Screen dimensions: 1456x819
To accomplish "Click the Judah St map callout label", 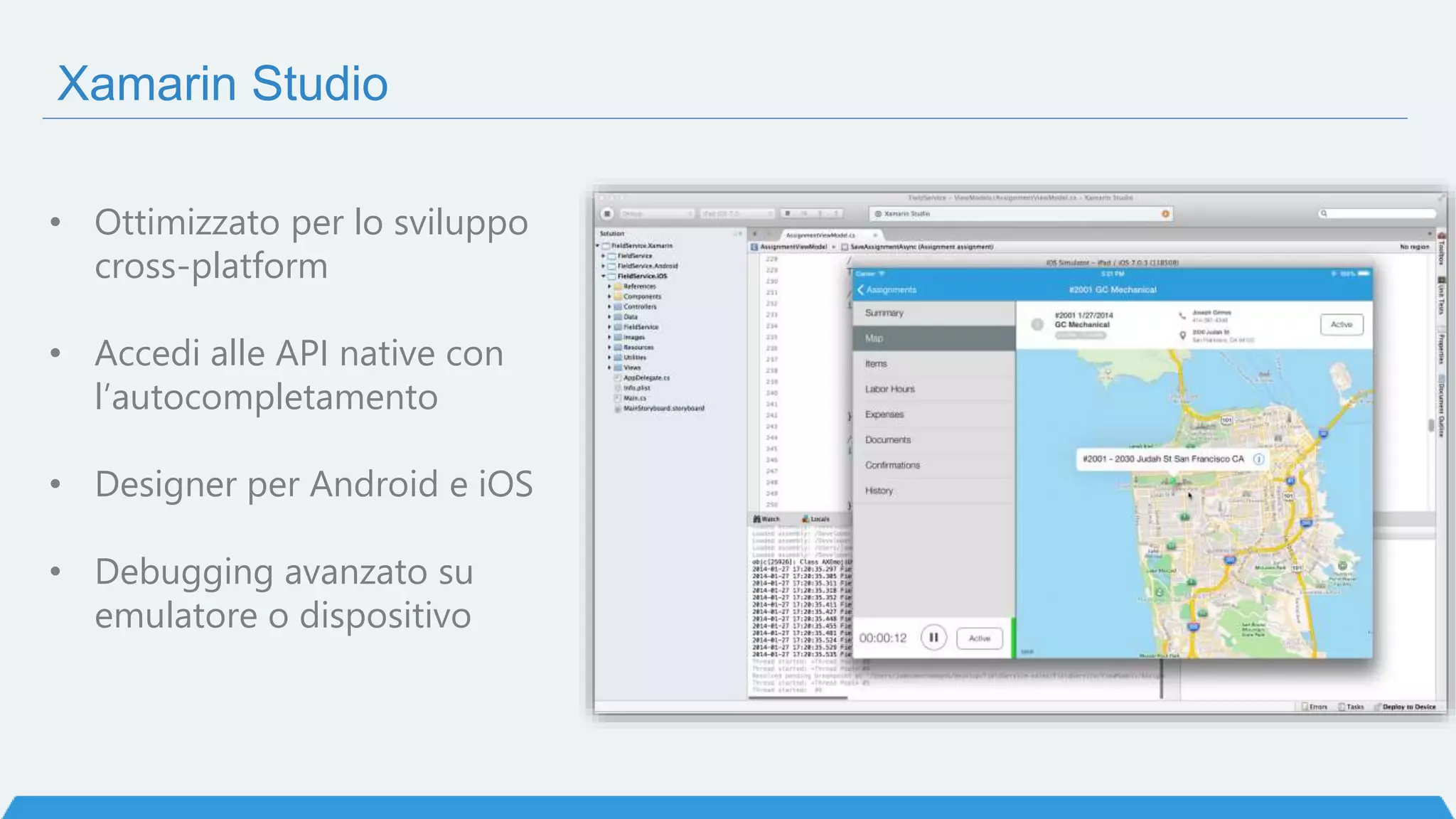I will point(1163,459).
